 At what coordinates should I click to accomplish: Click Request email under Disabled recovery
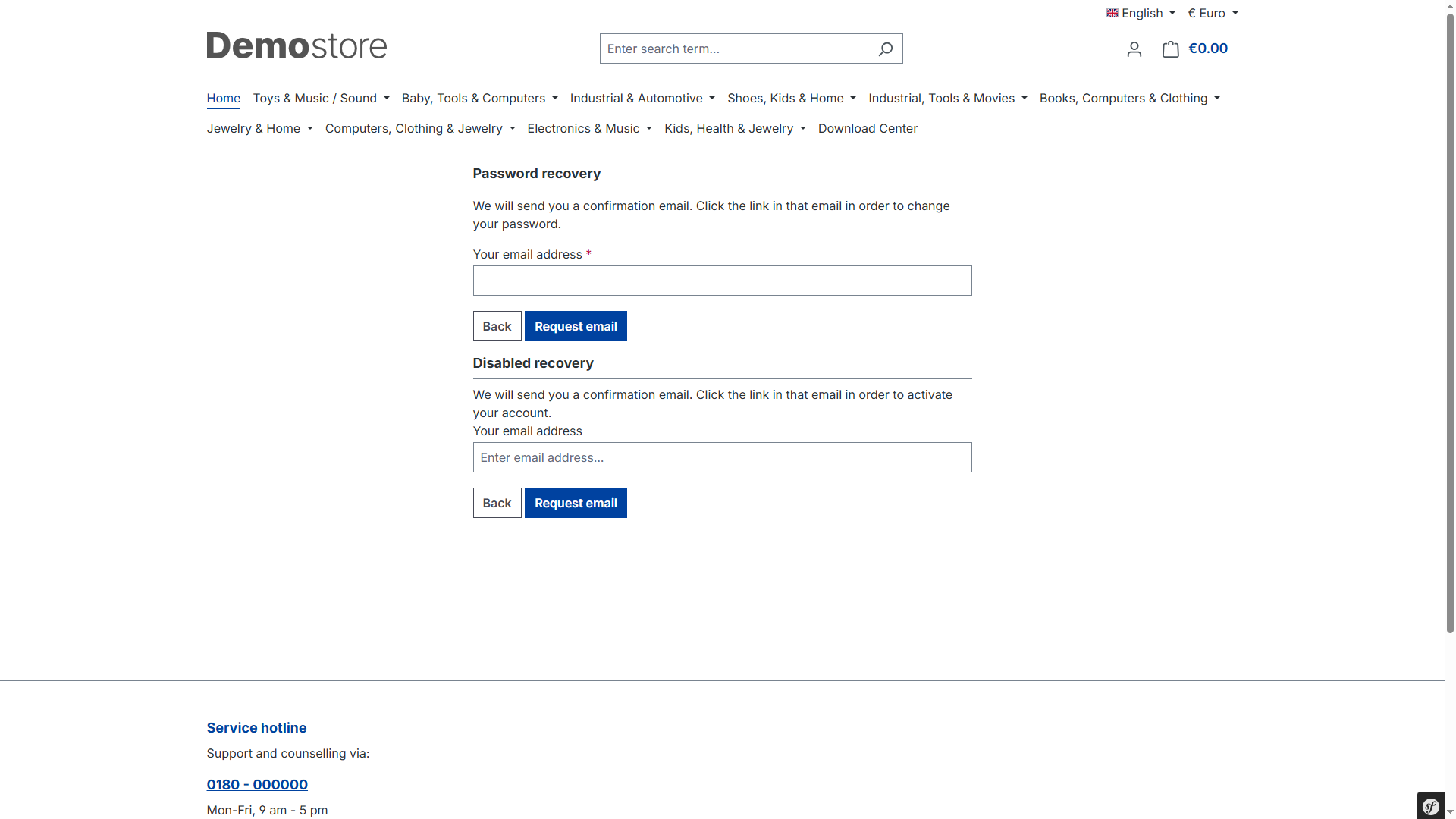(576, 503)
